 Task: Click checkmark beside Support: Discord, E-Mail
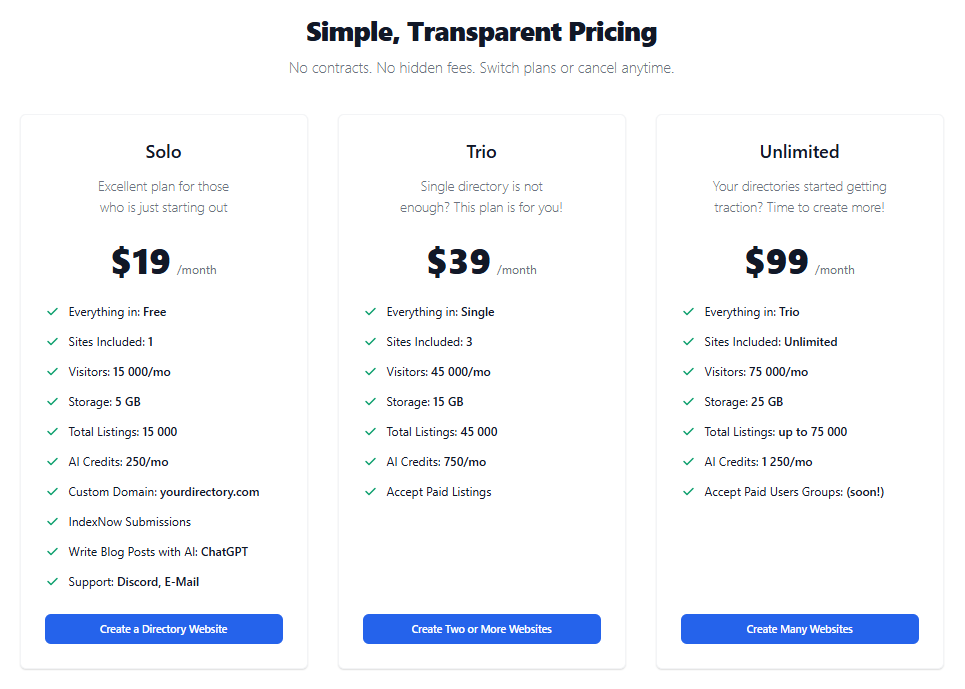point(52,582)
